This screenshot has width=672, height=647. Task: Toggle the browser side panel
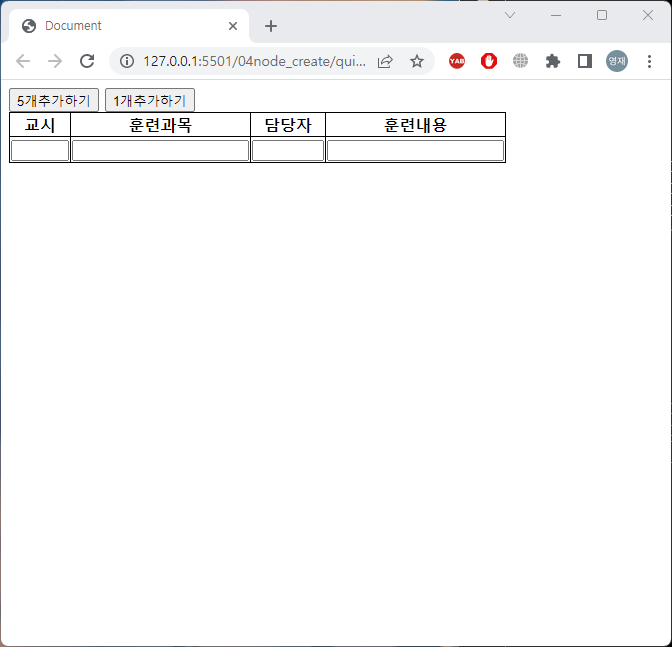tap(585, 61)
